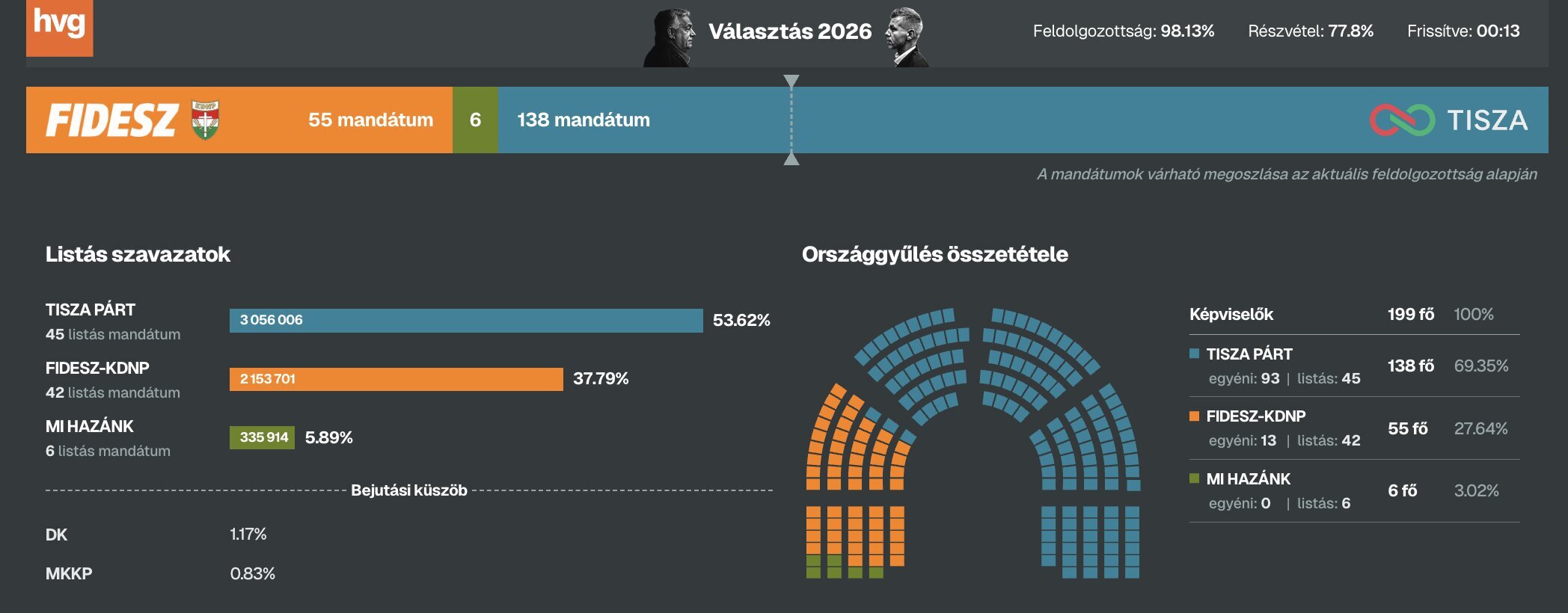Click the Tisza 138 mandátum bar segment
The image size is (1568, 613).
tap(973, 120)
